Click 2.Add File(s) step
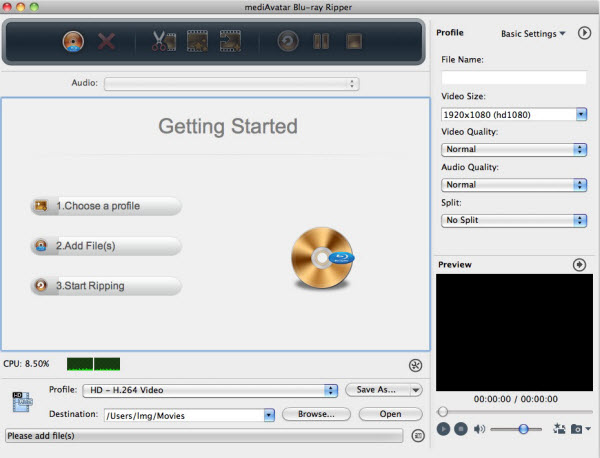This screenshot has width=600, height=458. click(x=106, y=246)
